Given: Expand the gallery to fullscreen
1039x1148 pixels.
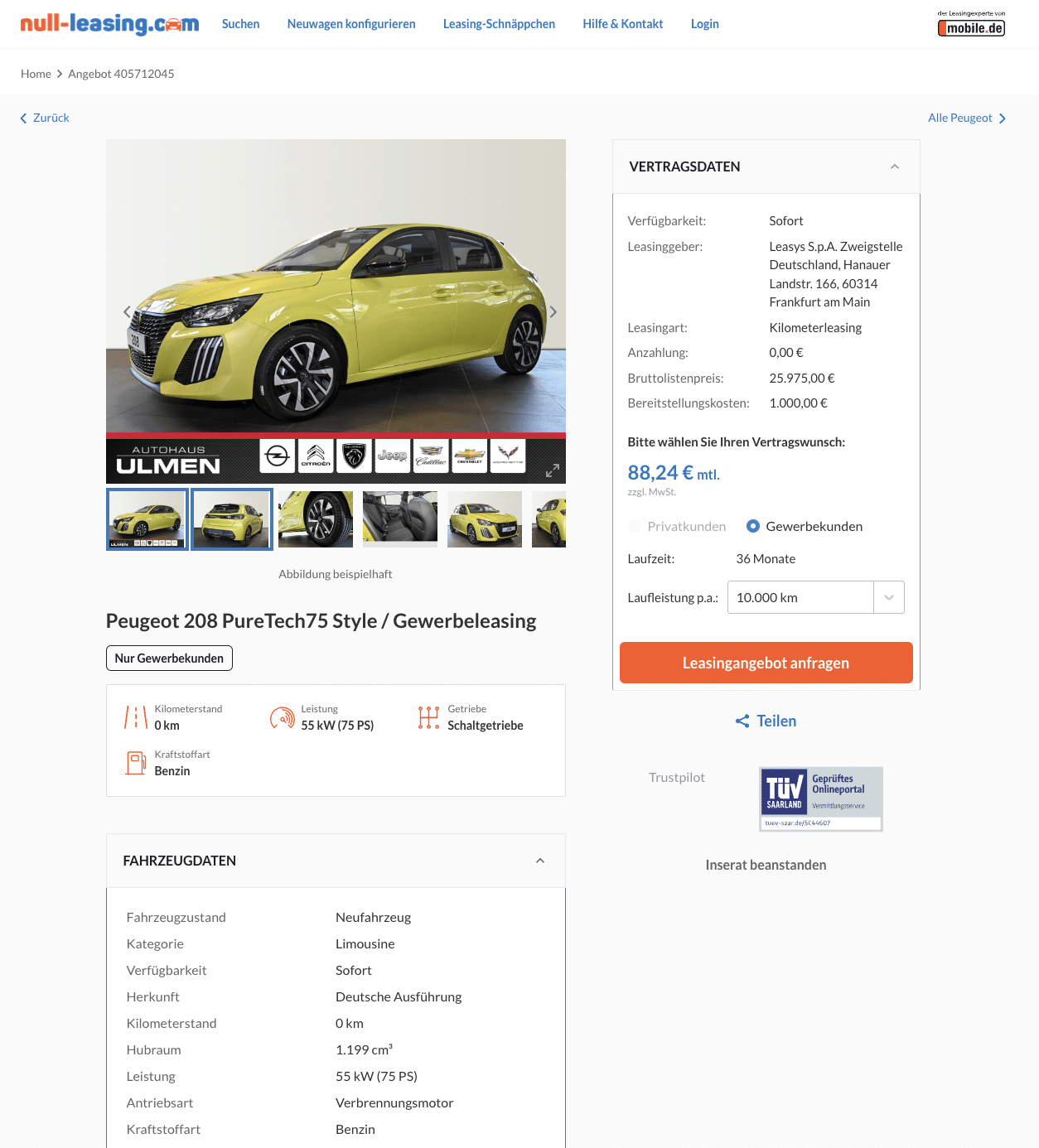Looking at the screenshot, I should [553, 470].
